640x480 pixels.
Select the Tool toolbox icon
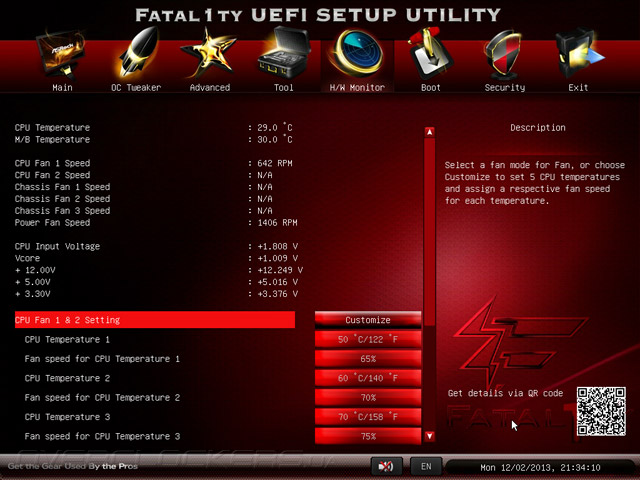coord(283,52)
